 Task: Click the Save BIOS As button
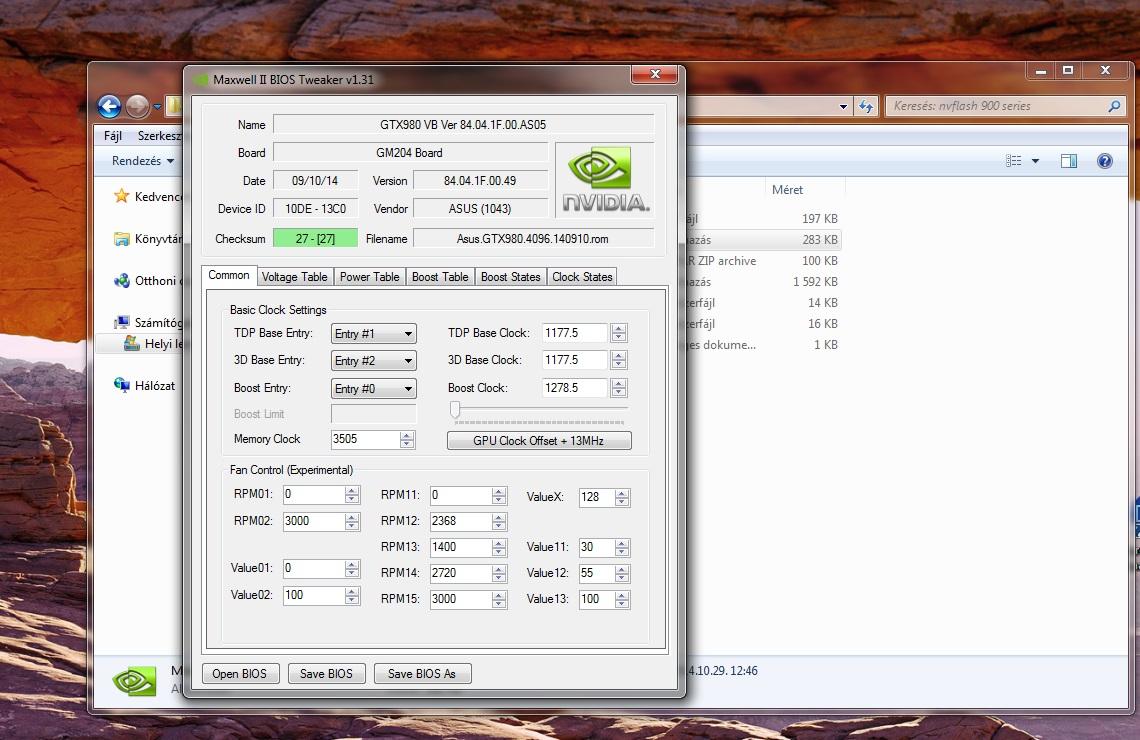[422, 673]
